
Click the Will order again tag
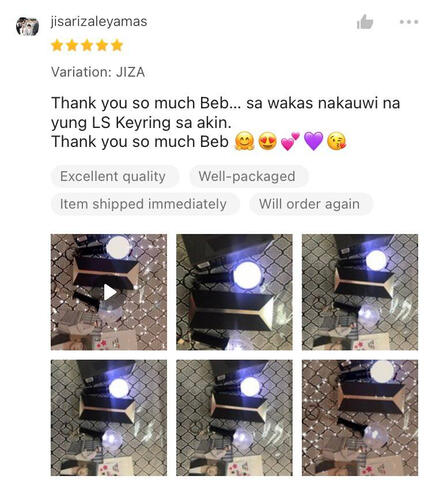tap(310, 204)
